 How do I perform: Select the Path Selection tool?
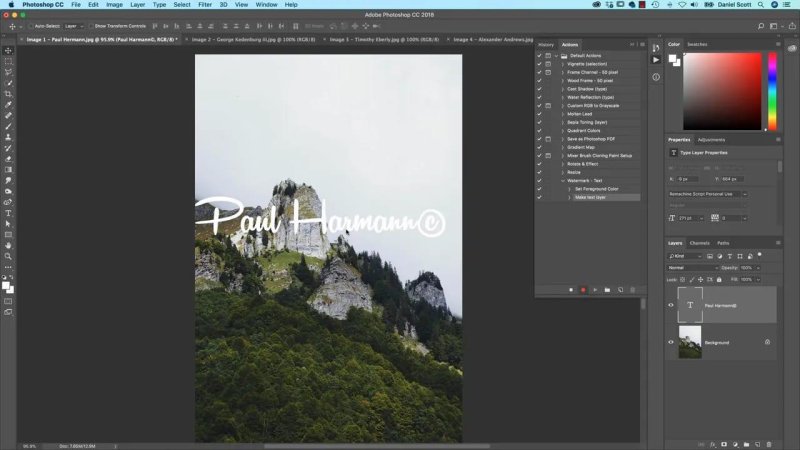[x=8, y=223]
